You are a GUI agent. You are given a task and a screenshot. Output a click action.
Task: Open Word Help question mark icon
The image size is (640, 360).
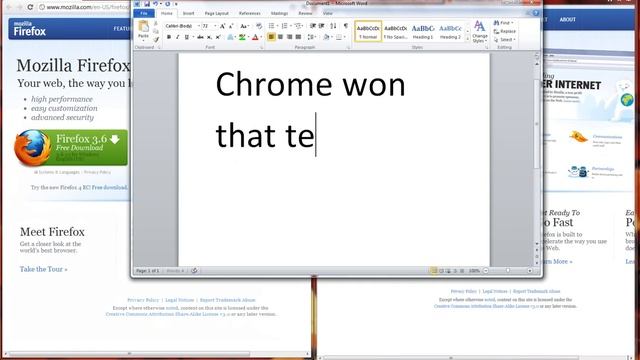[x=536, y=13]
